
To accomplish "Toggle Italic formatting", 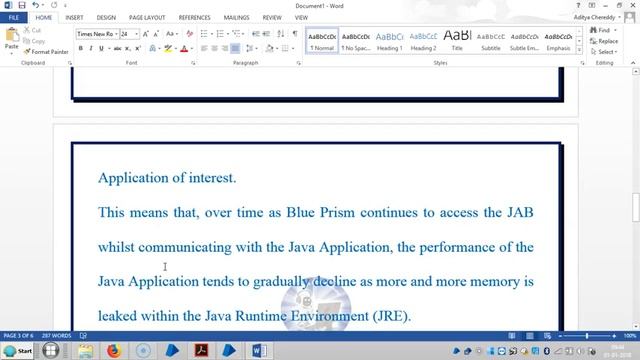I will (x=91, y=49).
